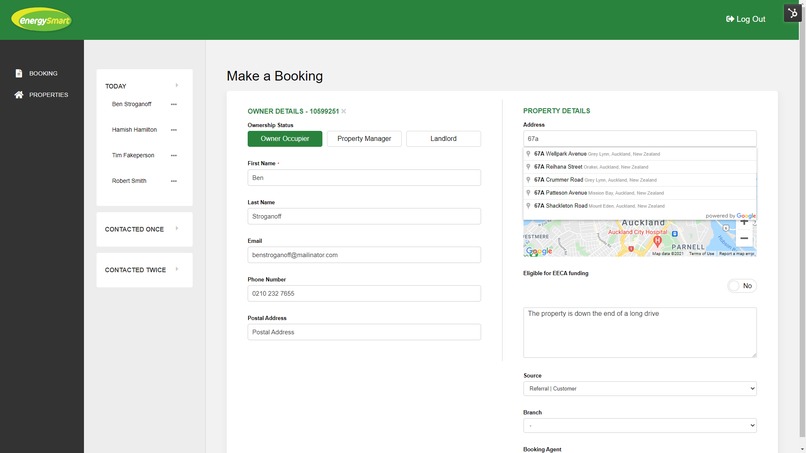806x453 pixels.
Task: Choose 67A Patteson Avenue suggestion
Action: 639,193
